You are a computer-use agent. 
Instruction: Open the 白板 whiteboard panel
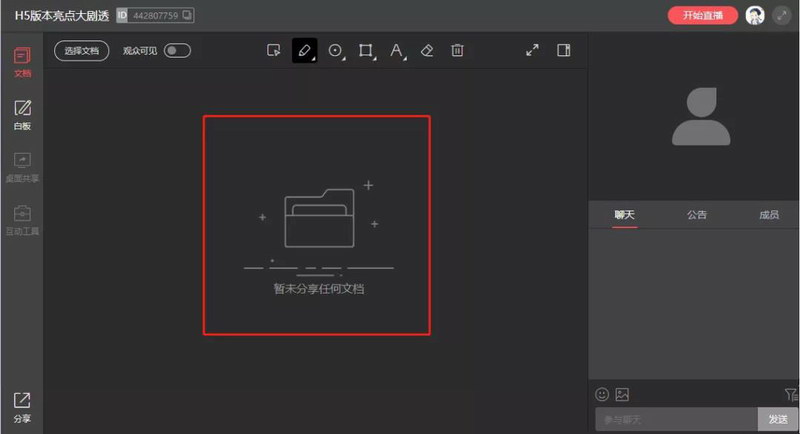[22, 115]
